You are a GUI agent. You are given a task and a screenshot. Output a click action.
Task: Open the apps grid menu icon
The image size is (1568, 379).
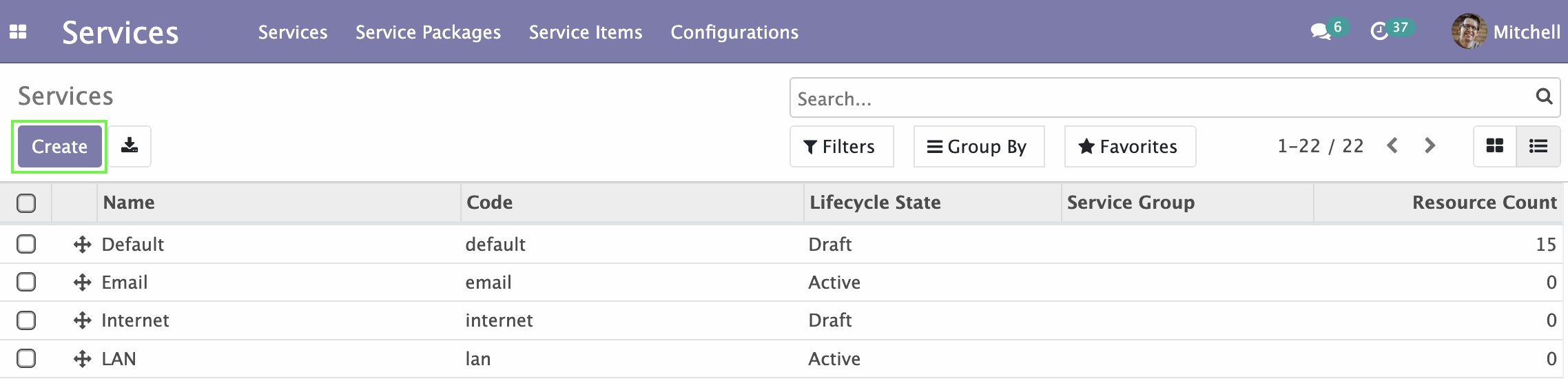[18, 32]
